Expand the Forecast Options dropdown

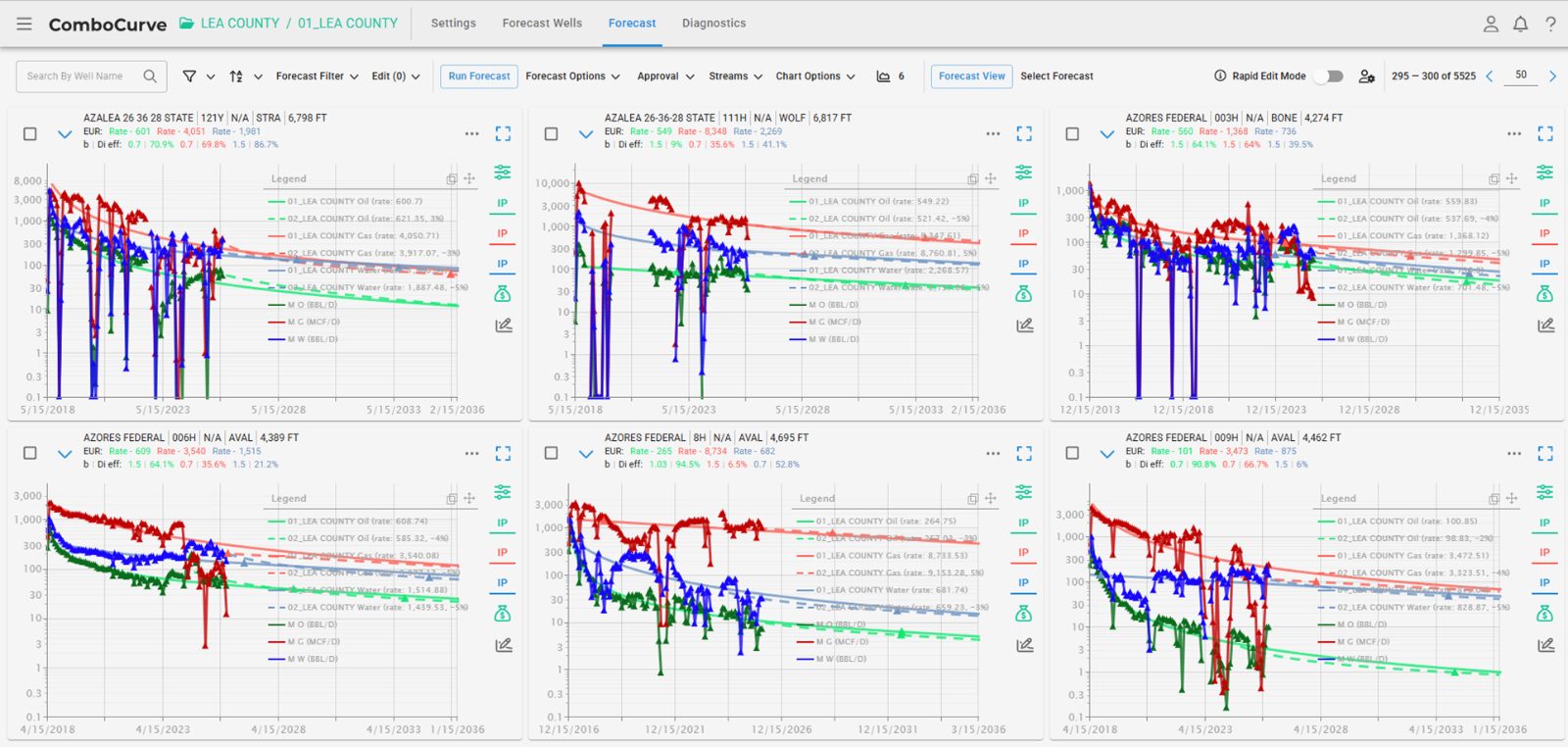click(x=572, y=75)
